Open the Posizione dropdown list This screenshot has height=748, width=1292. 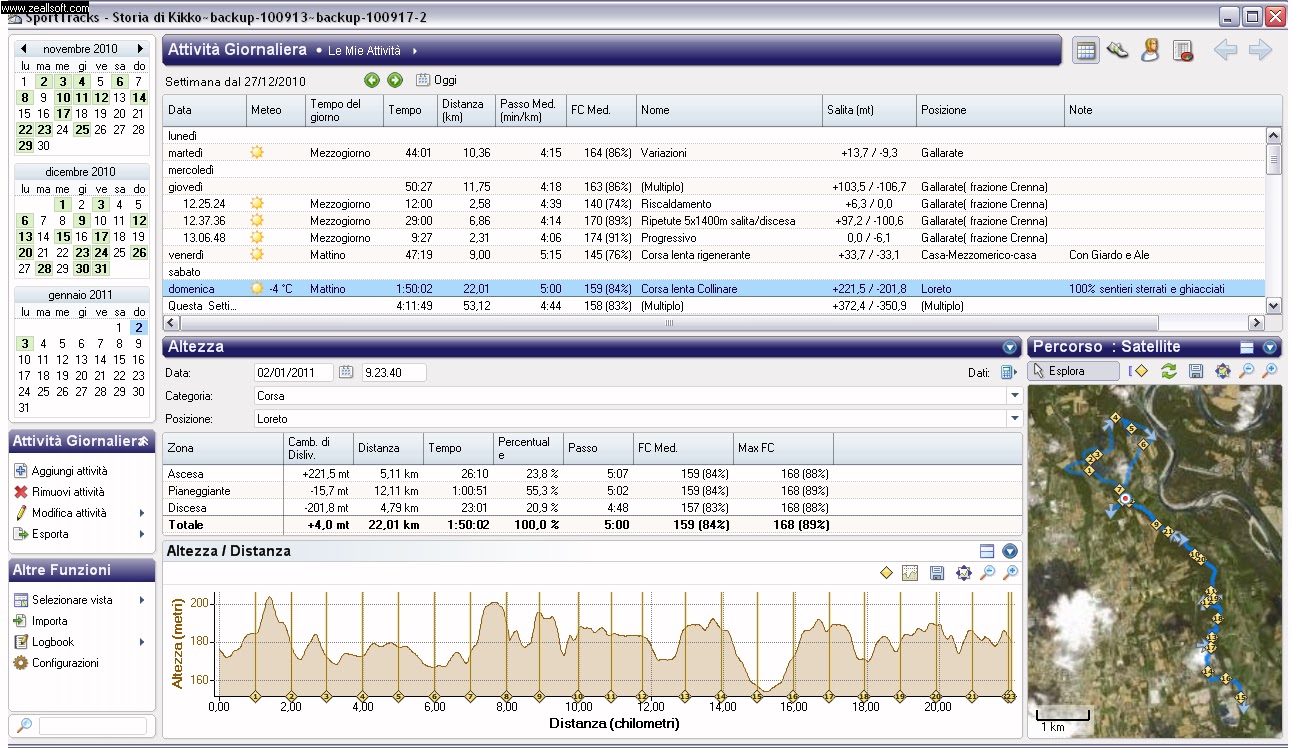[x=1015, y=418]
